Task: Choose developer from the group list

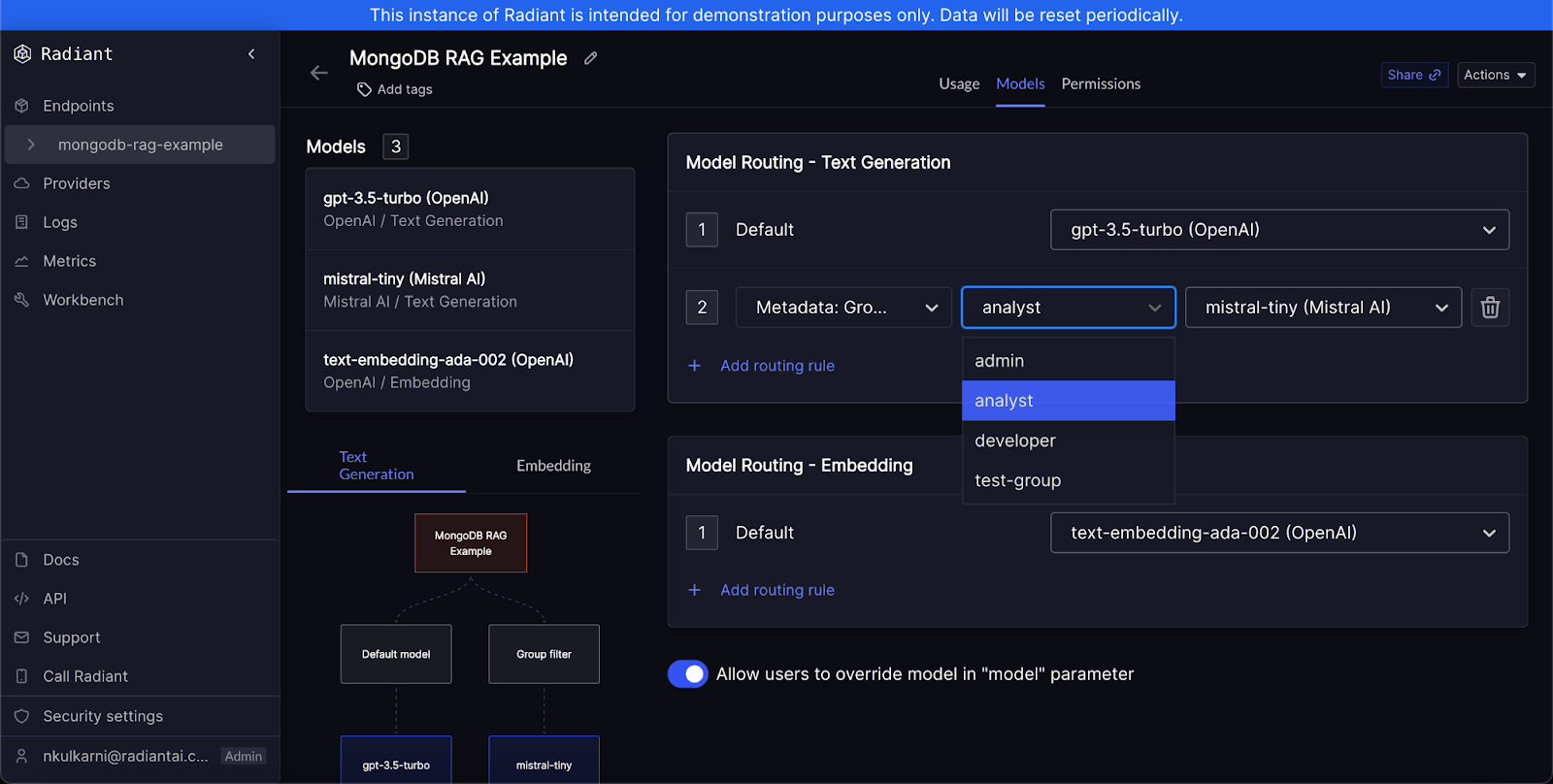Action: [x=1068, y=441]
